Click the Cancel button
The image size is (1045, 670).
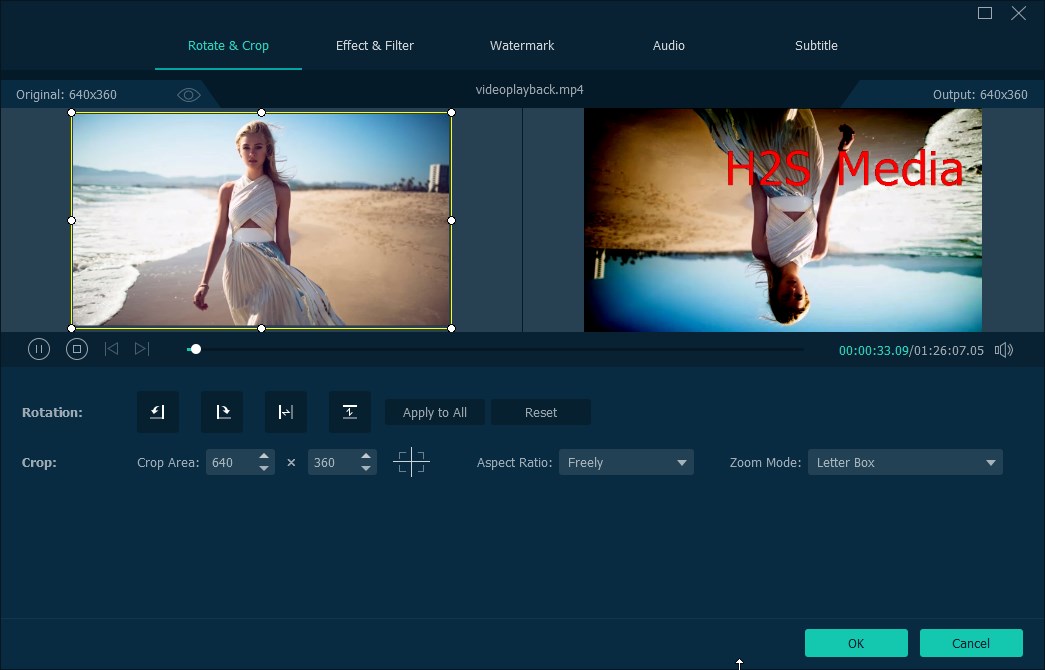(970, 643)
